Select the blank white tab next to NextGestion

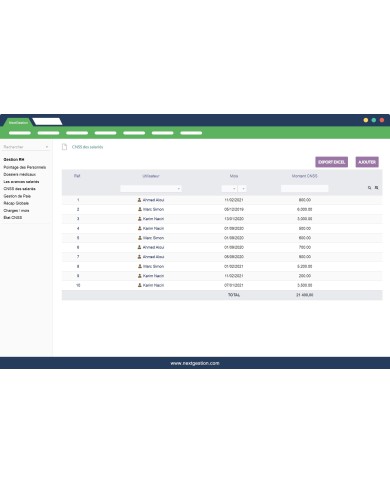47,122
